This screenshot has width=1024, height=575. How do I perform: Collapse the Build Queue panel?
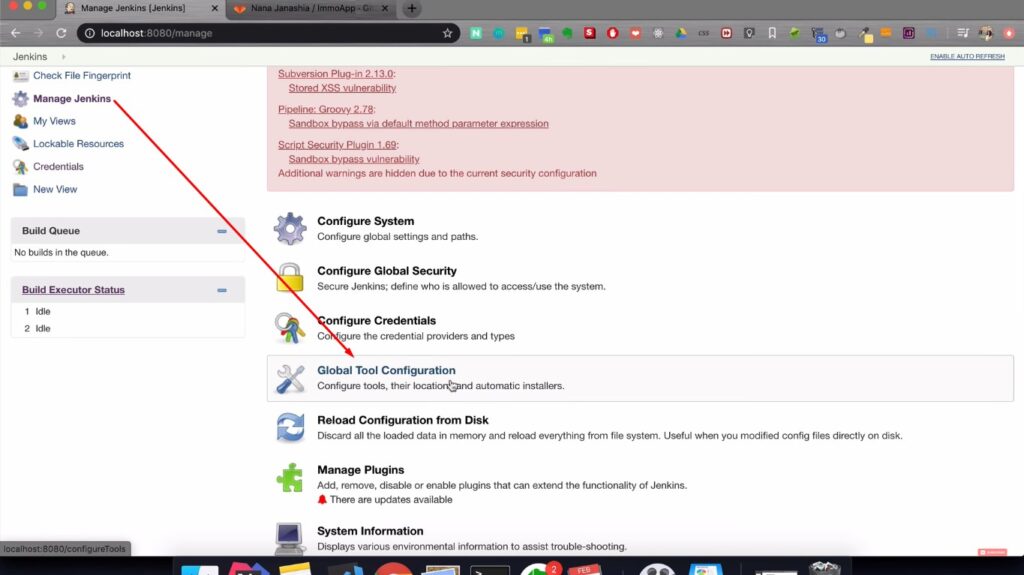click(x=222, y=231)
